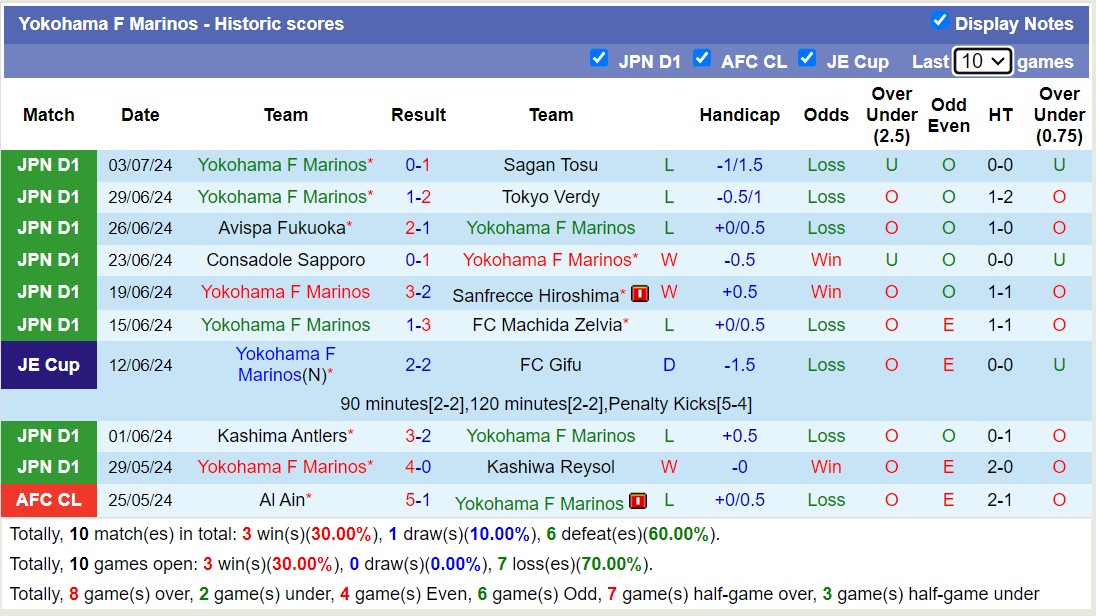Uncheck the AFC CL competition filter
Viewport: 1096px width, 616px height.
[x=702, y=58]
